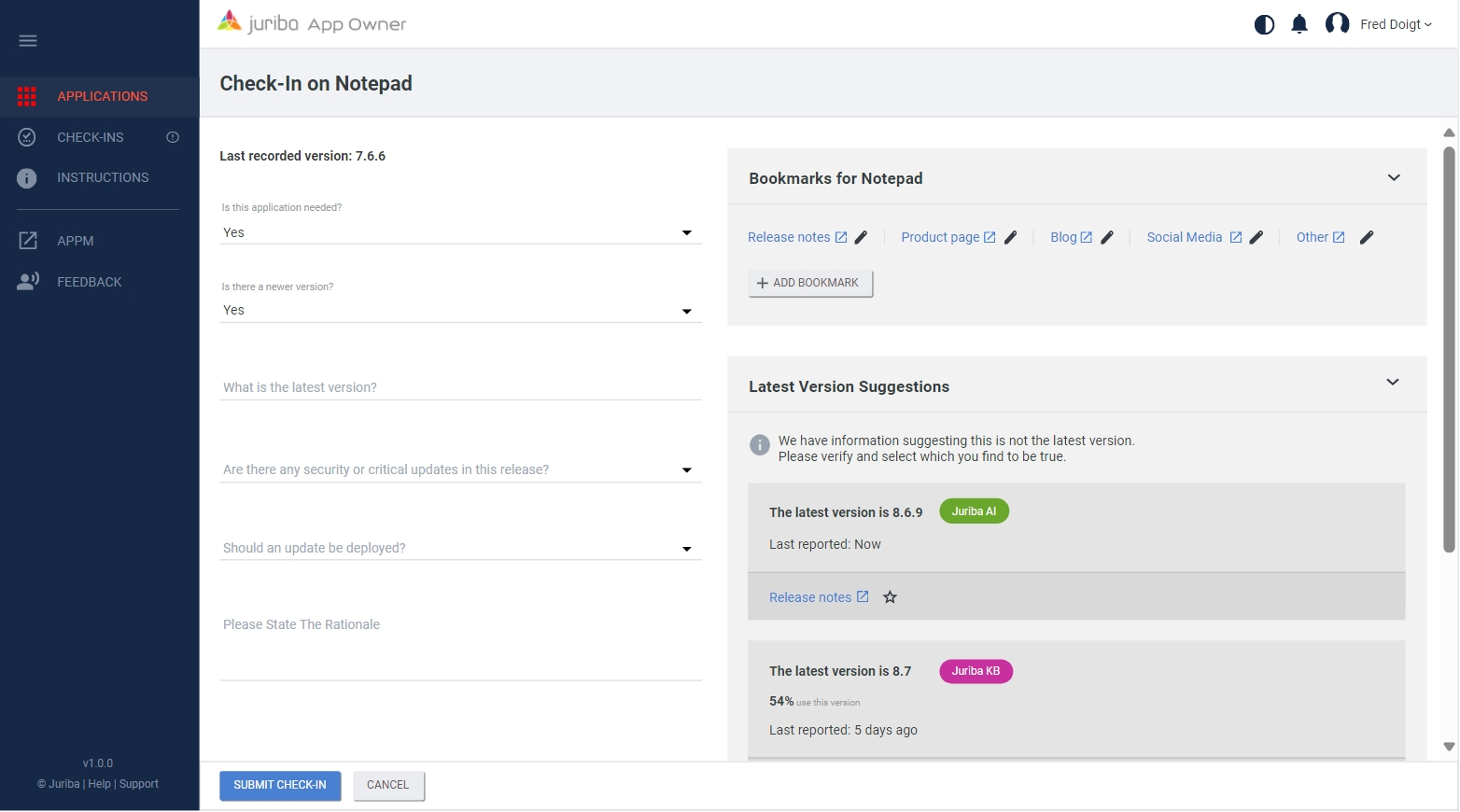Open the hamburger menu in sidebar
This screenshot has width=1460, height=812.
tap(28, 40)
